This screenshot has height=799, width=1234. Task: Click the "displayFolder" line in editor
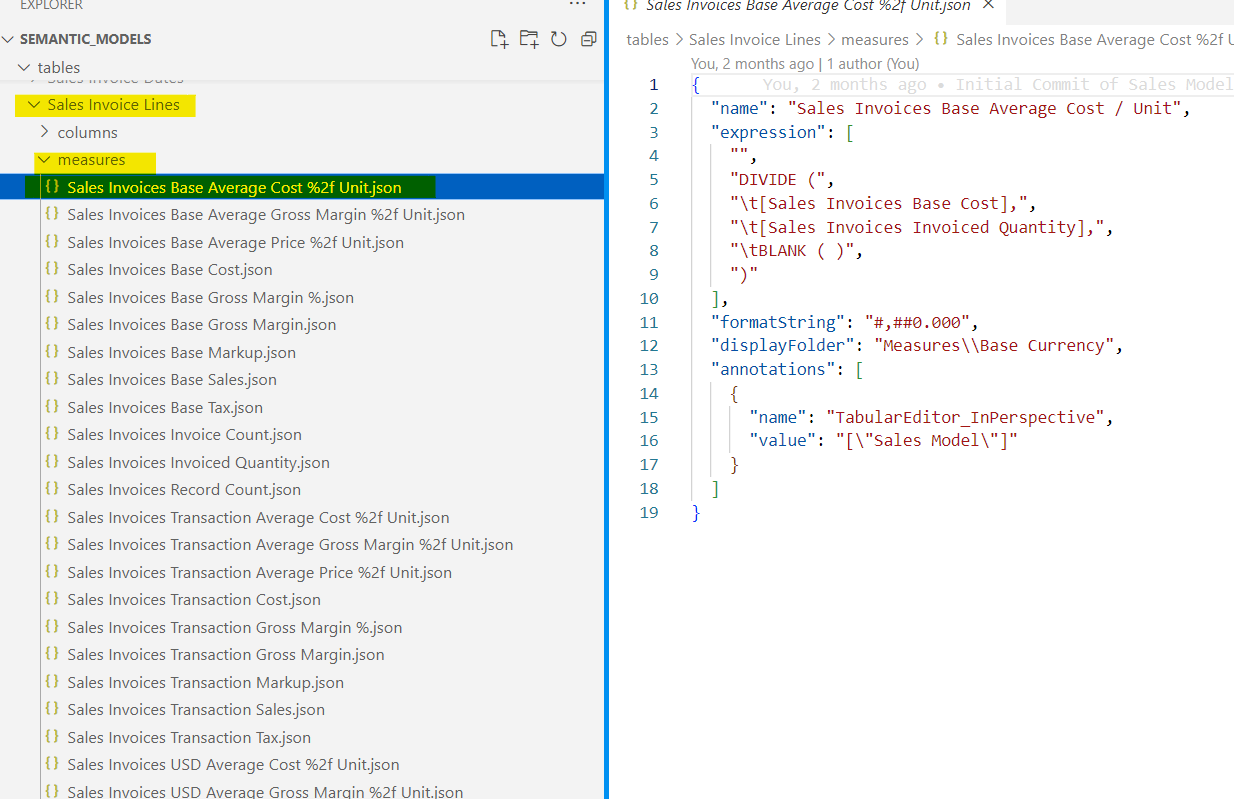click(917, 346)
